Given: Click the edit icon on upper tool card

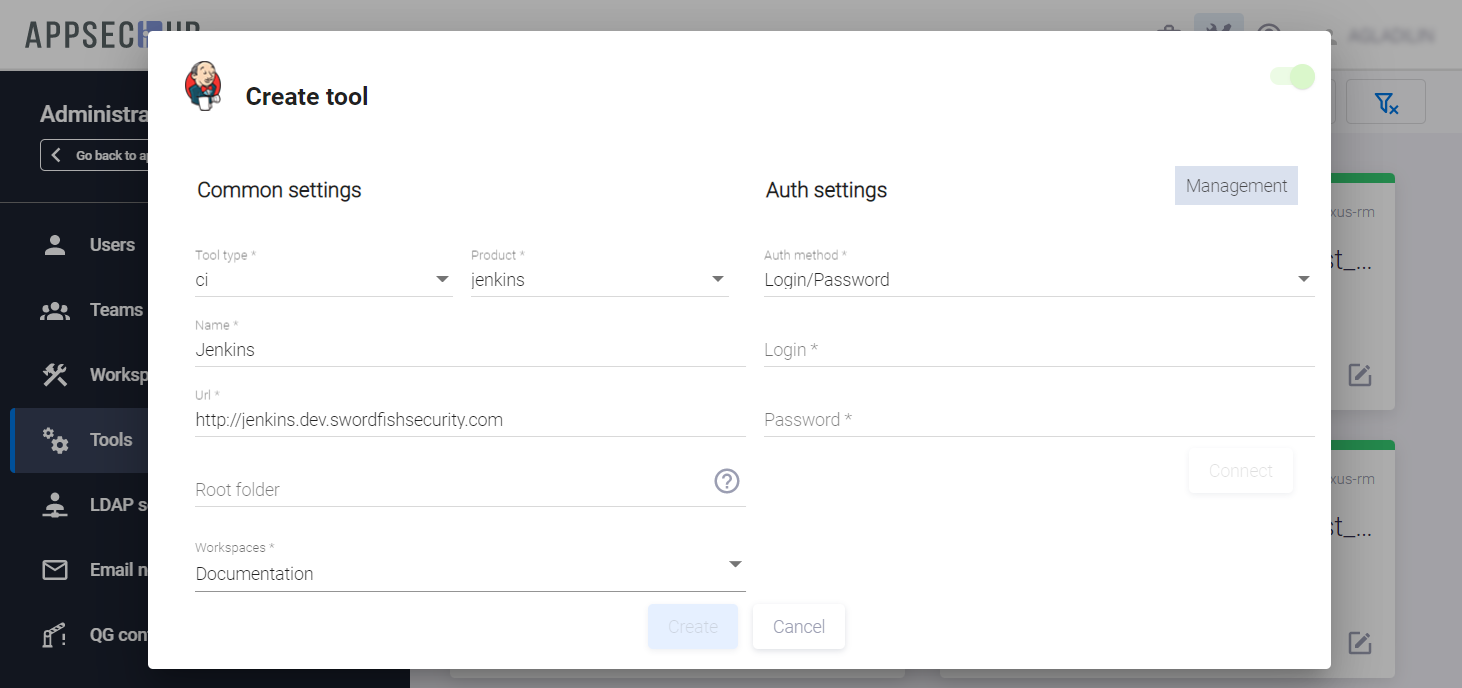Looking at the screenshot, I should (1359, 375).
